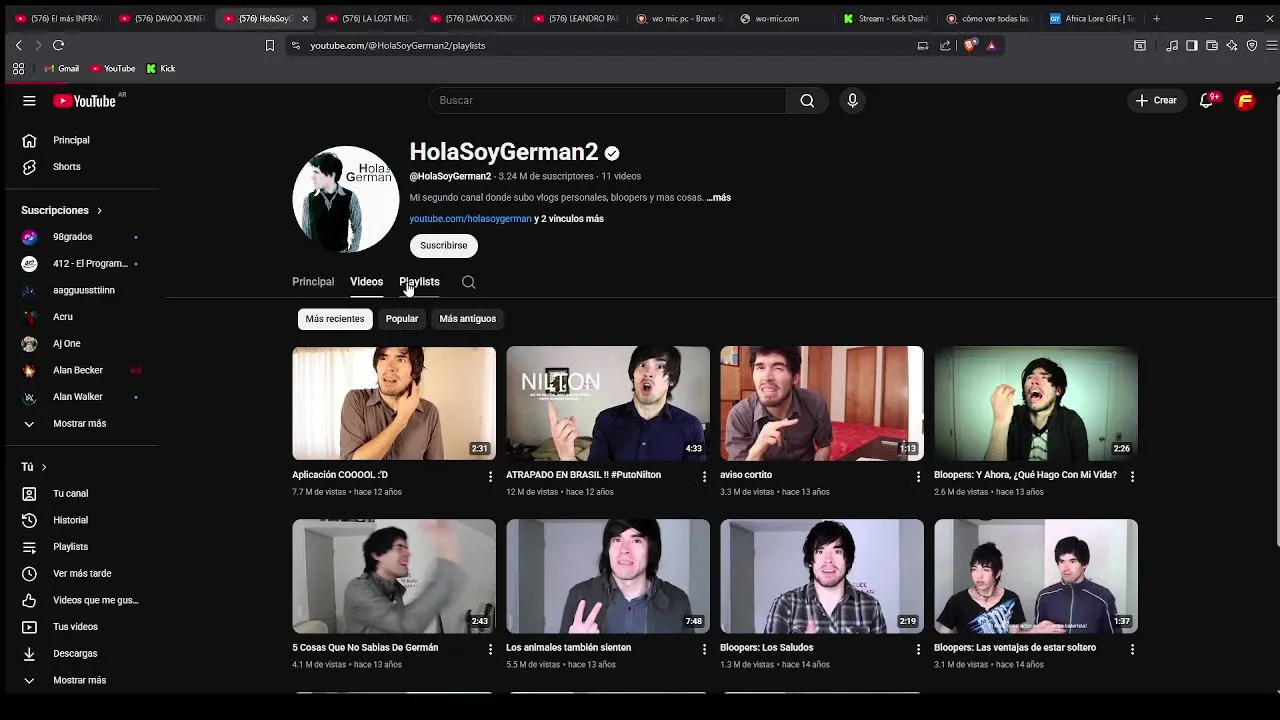
Task: Switch to Africa Lore GIFs browser tab
Action: 1092,18
